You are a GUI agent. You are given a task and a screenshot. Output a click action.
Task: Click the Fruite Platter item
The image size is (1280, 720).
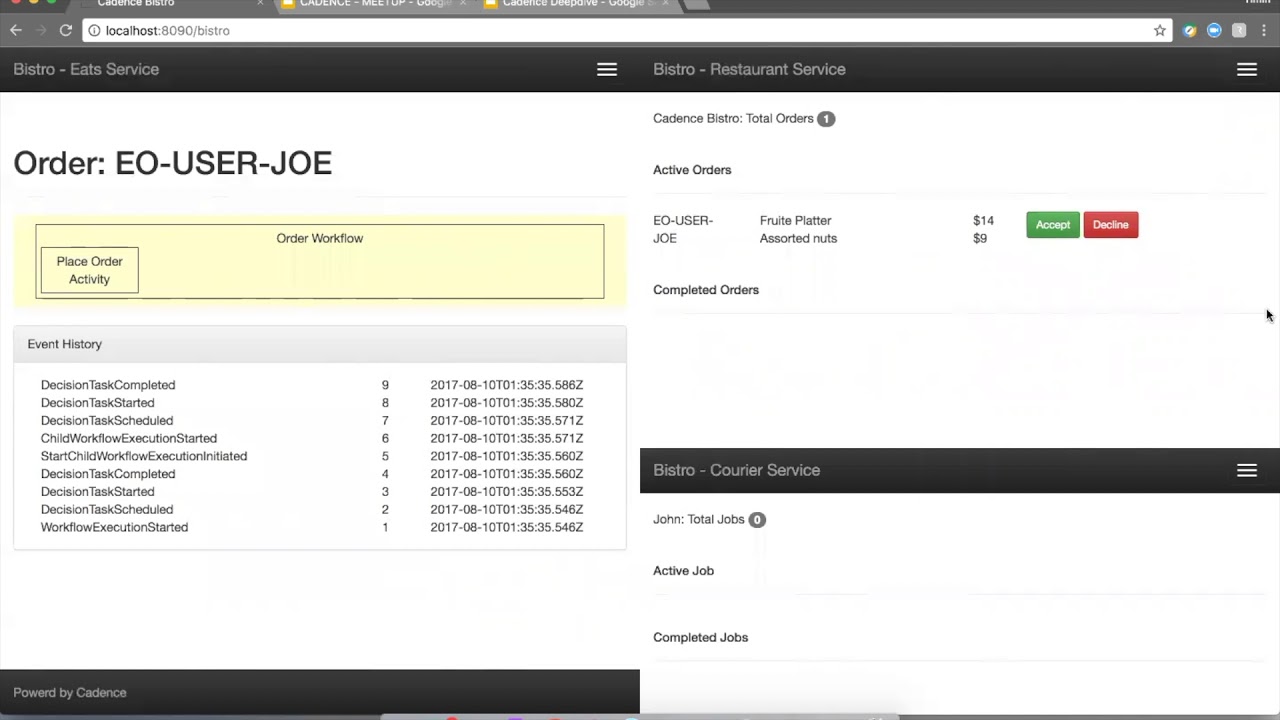pos(796,220)
